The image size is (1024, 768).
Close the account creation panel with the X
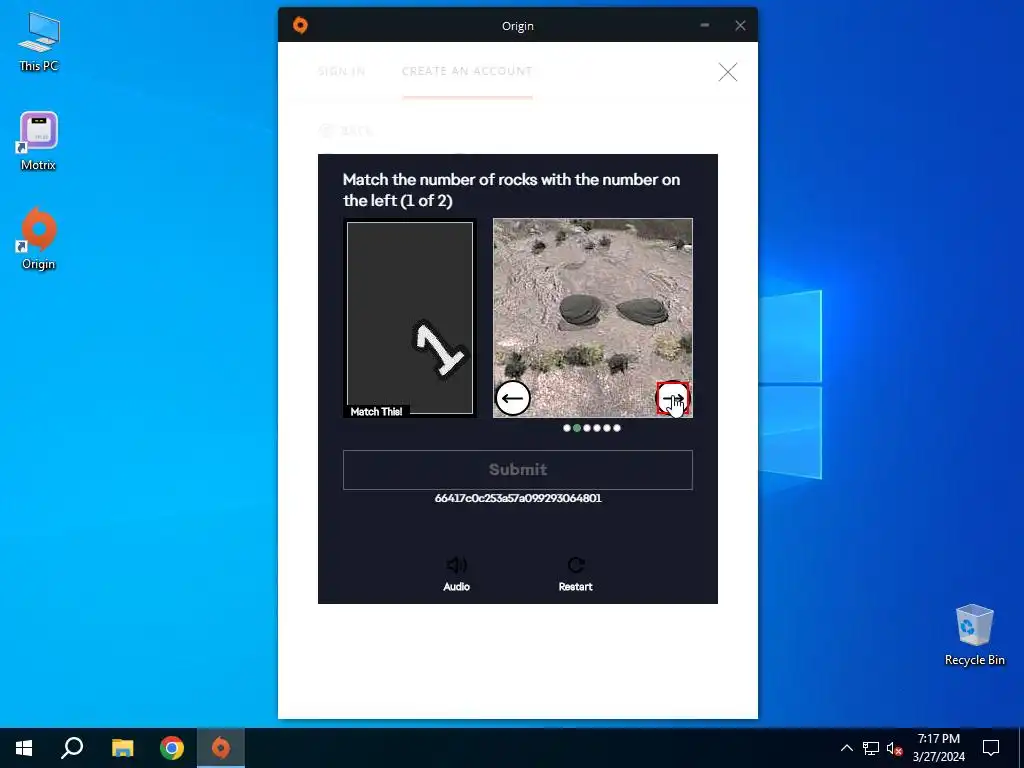click(728, 72)
